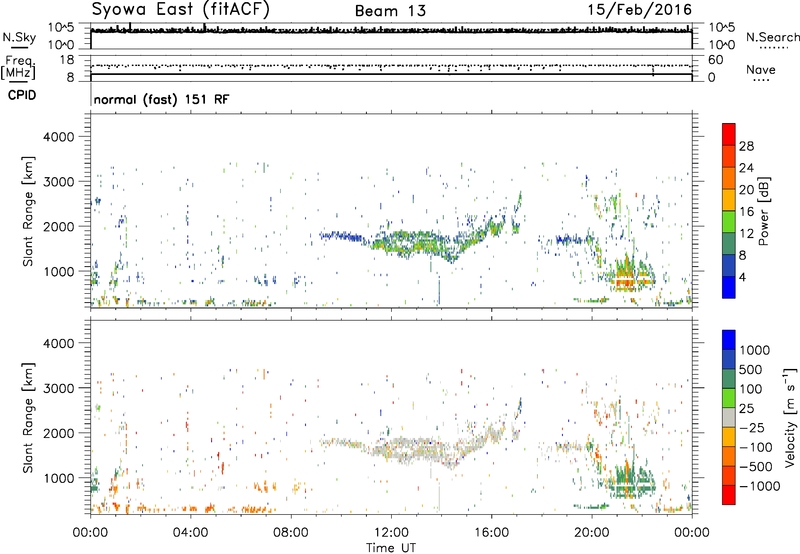Click the 16:00 time axis label

(x=491, y=533)
